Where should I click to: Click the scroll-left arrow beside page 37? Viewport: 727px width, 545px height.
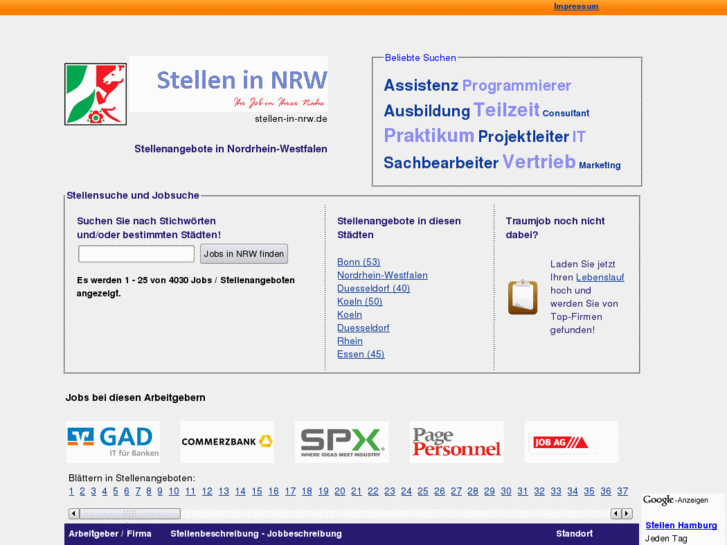[x=616, y=513]
